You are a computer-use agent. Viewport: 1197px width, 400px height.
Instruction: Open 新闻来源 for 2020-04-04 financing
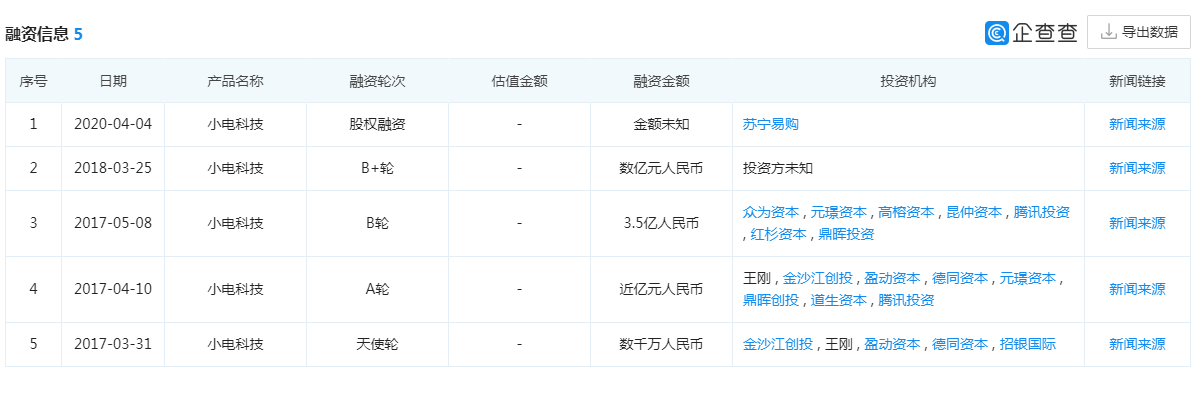[1137, 125]
